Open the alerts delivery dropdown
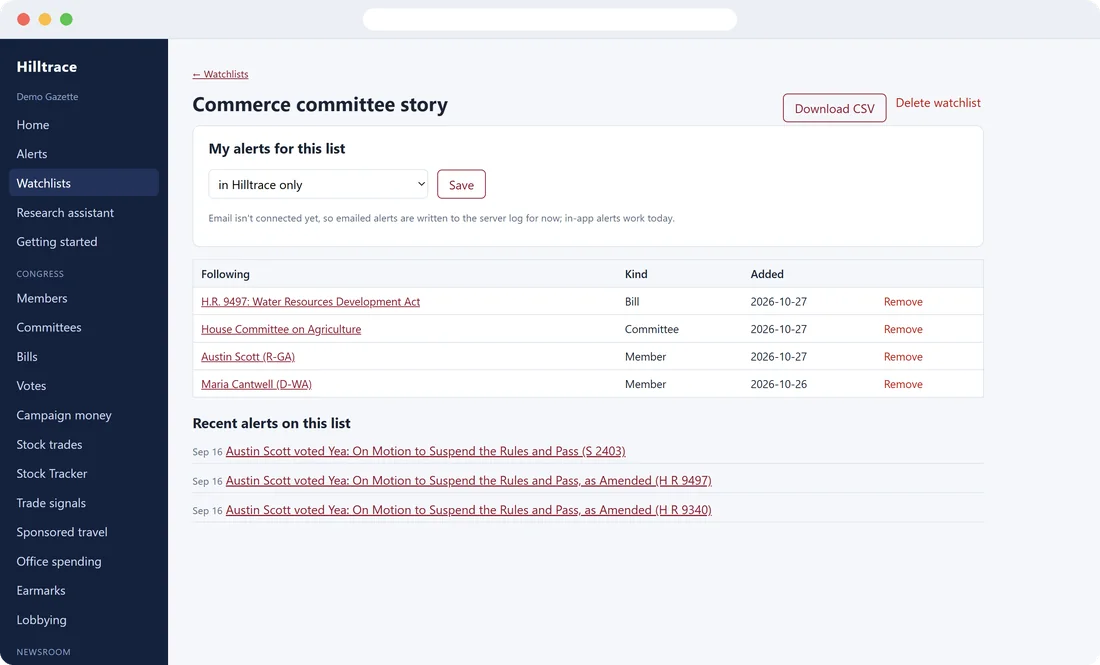1100x665 pixels. (x=318, y=184)
